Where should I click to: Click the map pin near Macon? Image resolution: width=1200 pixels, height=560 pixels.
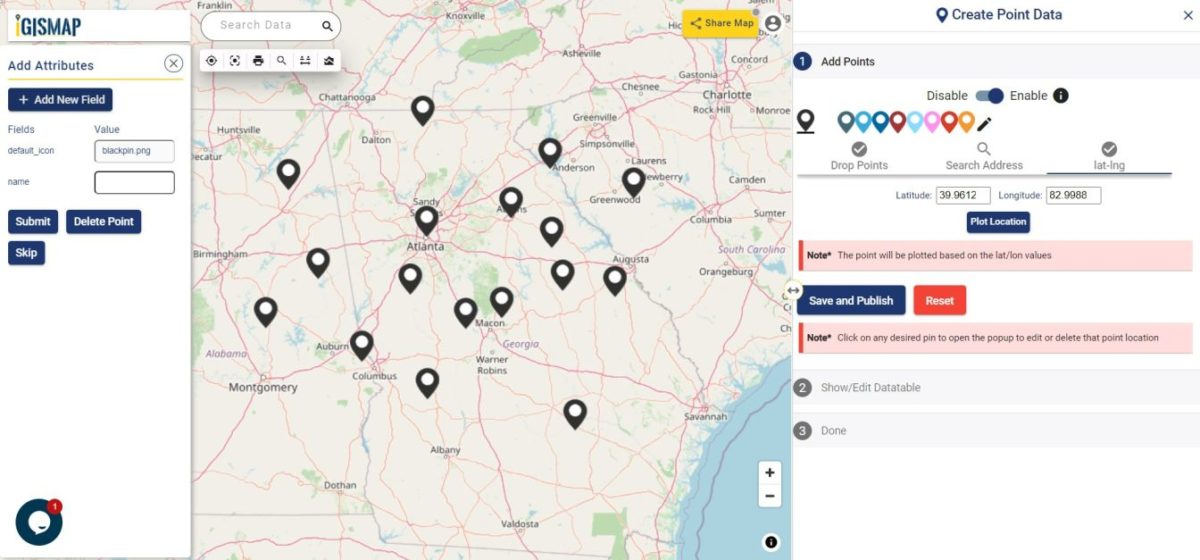click(501, 301)
